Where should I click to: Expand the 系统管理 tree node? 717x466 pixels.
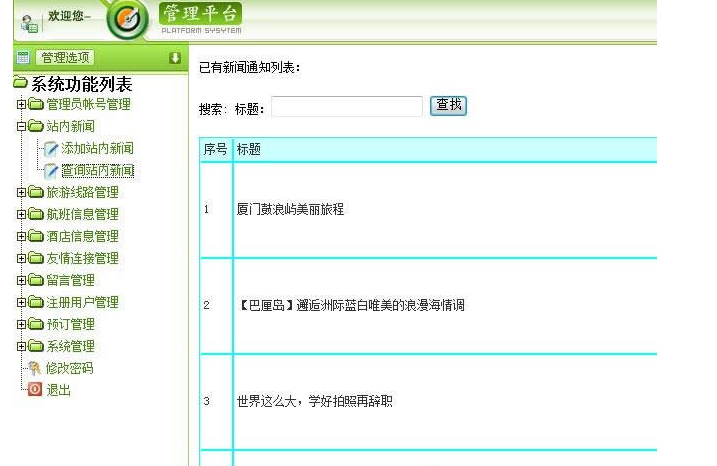point(21,346)
